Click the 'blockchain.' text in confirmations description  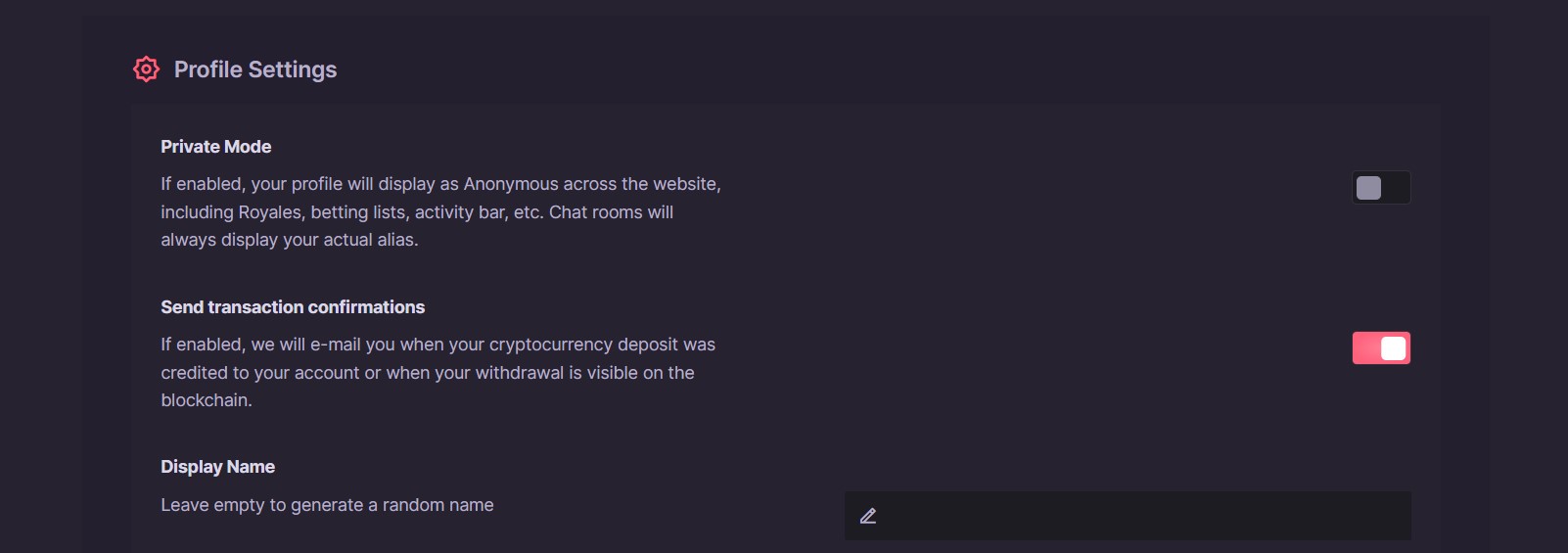tap(207, 400)
